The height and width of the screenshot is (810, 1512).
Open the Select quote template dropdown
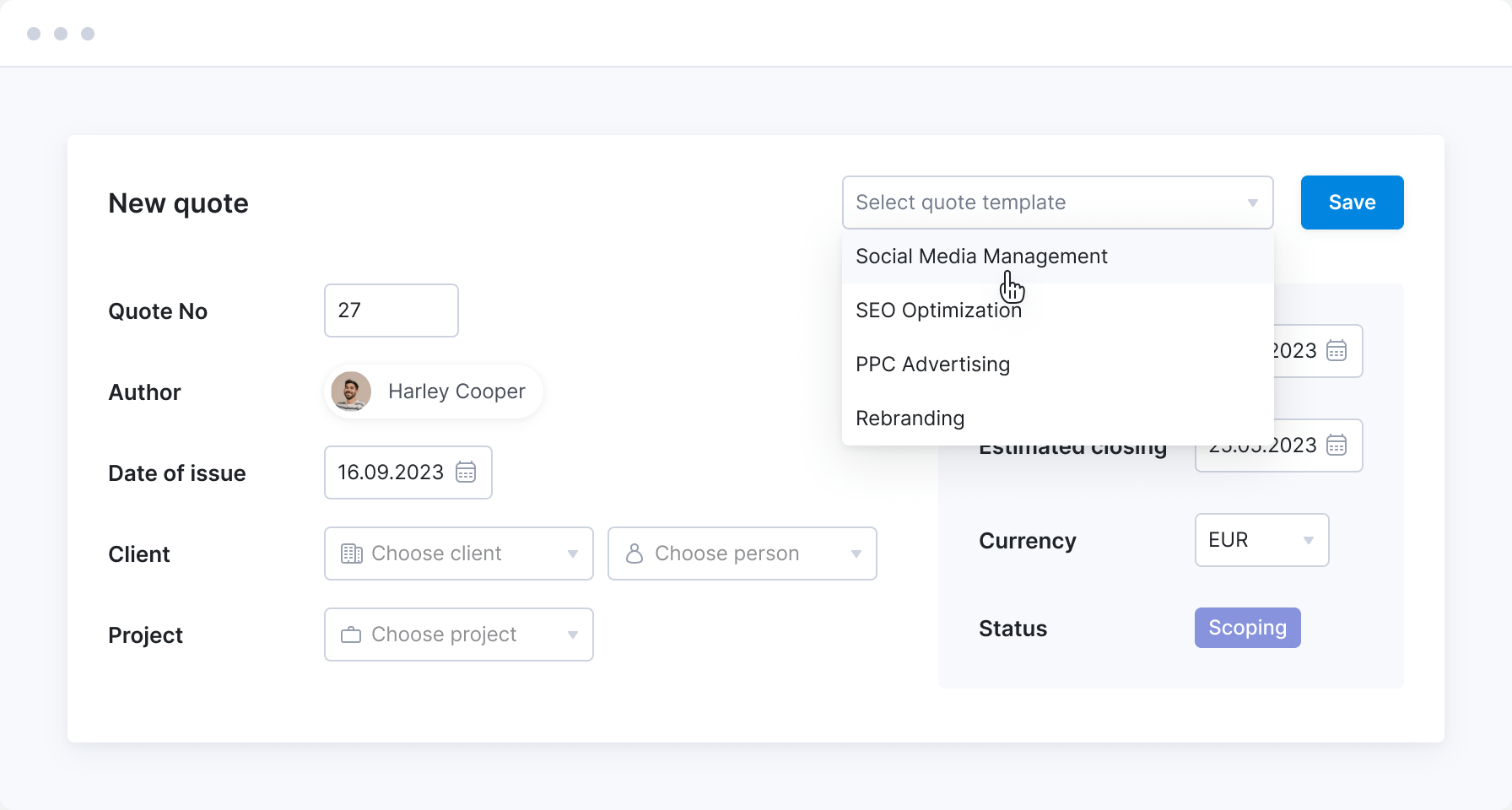click(1057, 202)
